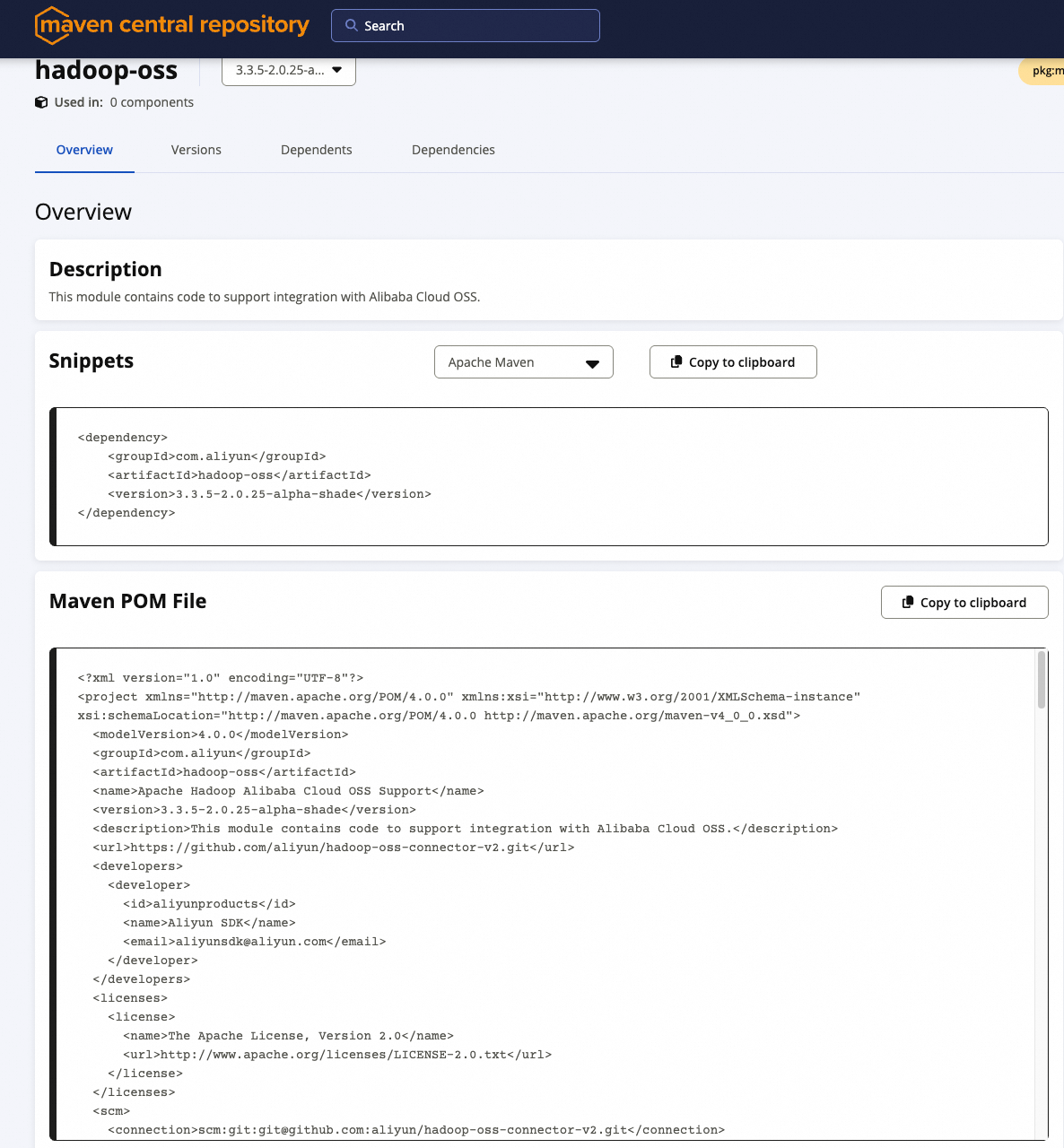1064x1148 pixels.
Task: Click the Maven POM File heading
Action: coord(128,601)
